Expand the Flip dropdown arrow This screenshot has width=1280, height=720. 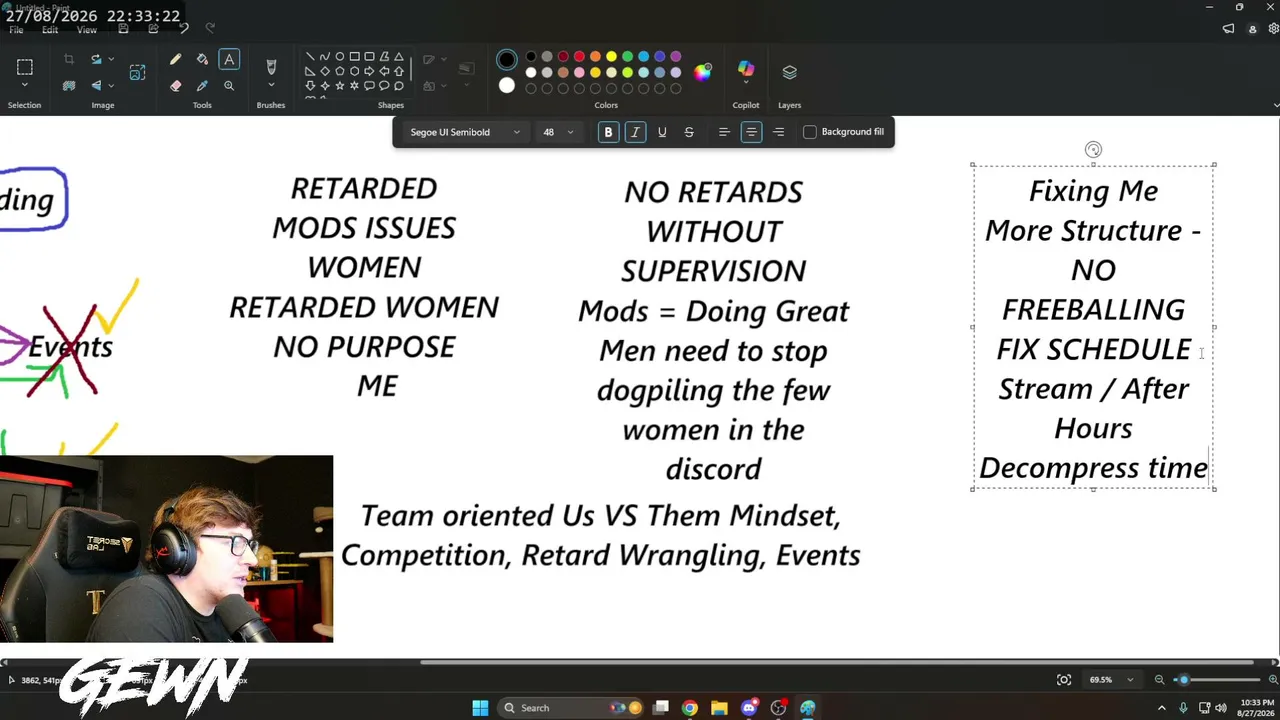[x=111, y=86]
